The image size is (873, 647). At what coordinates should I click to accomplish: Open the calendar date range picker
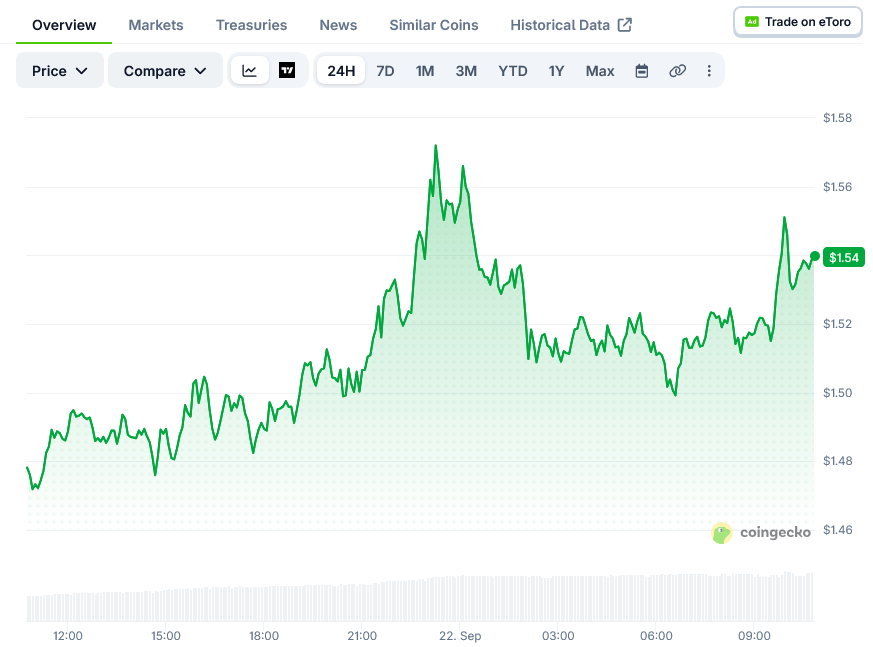click(x=641, y=71)
